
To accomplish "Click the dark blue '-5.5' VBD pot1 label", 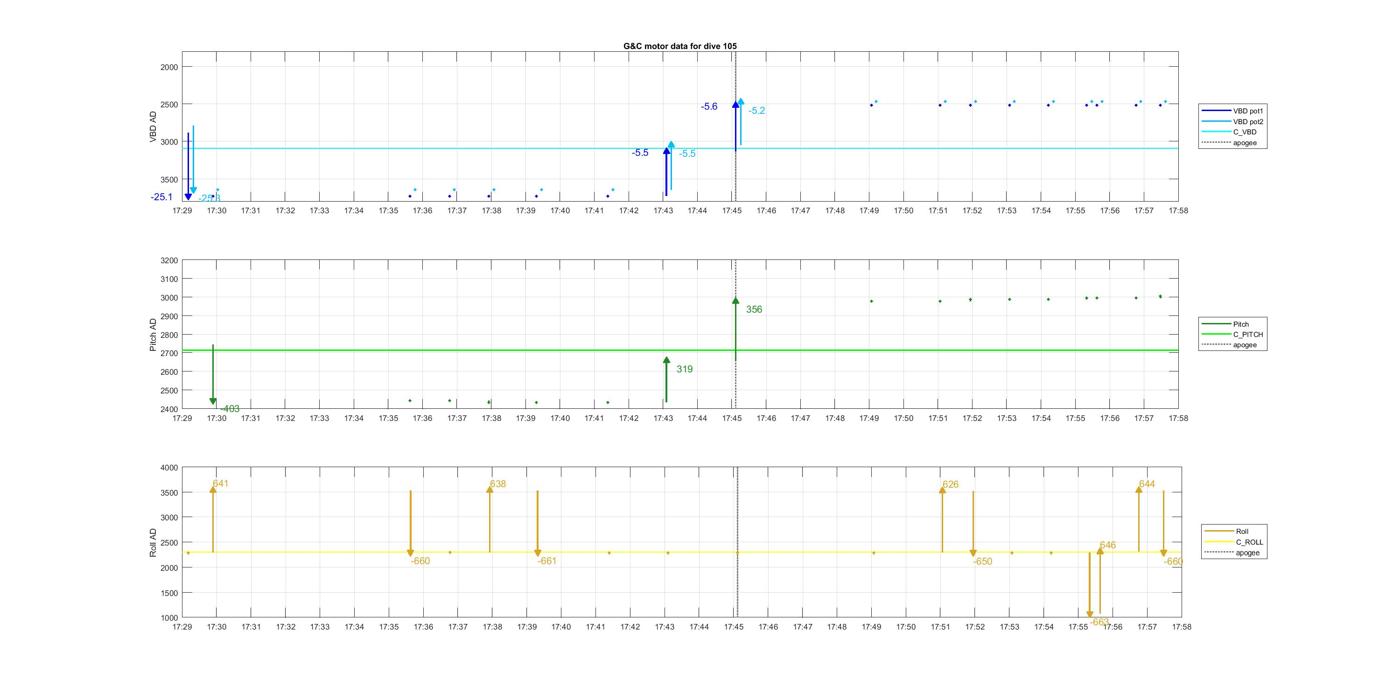I will (x=640, y=153).
